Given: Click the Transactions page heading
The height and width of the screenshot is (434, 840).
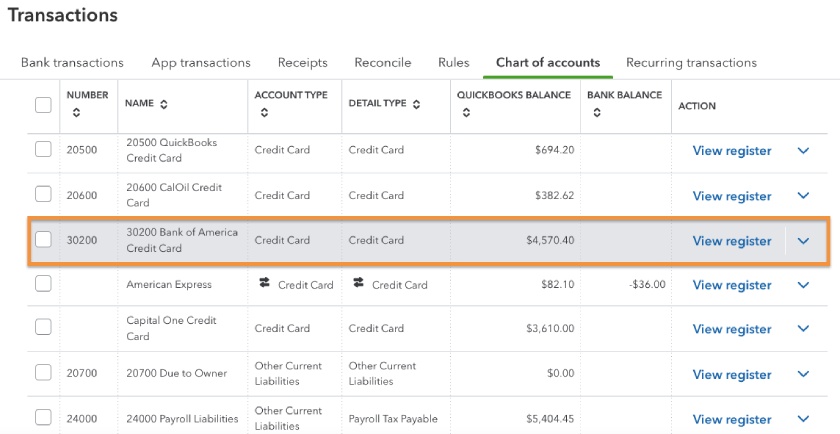Looking at the screenshot, I should (63, 15).
